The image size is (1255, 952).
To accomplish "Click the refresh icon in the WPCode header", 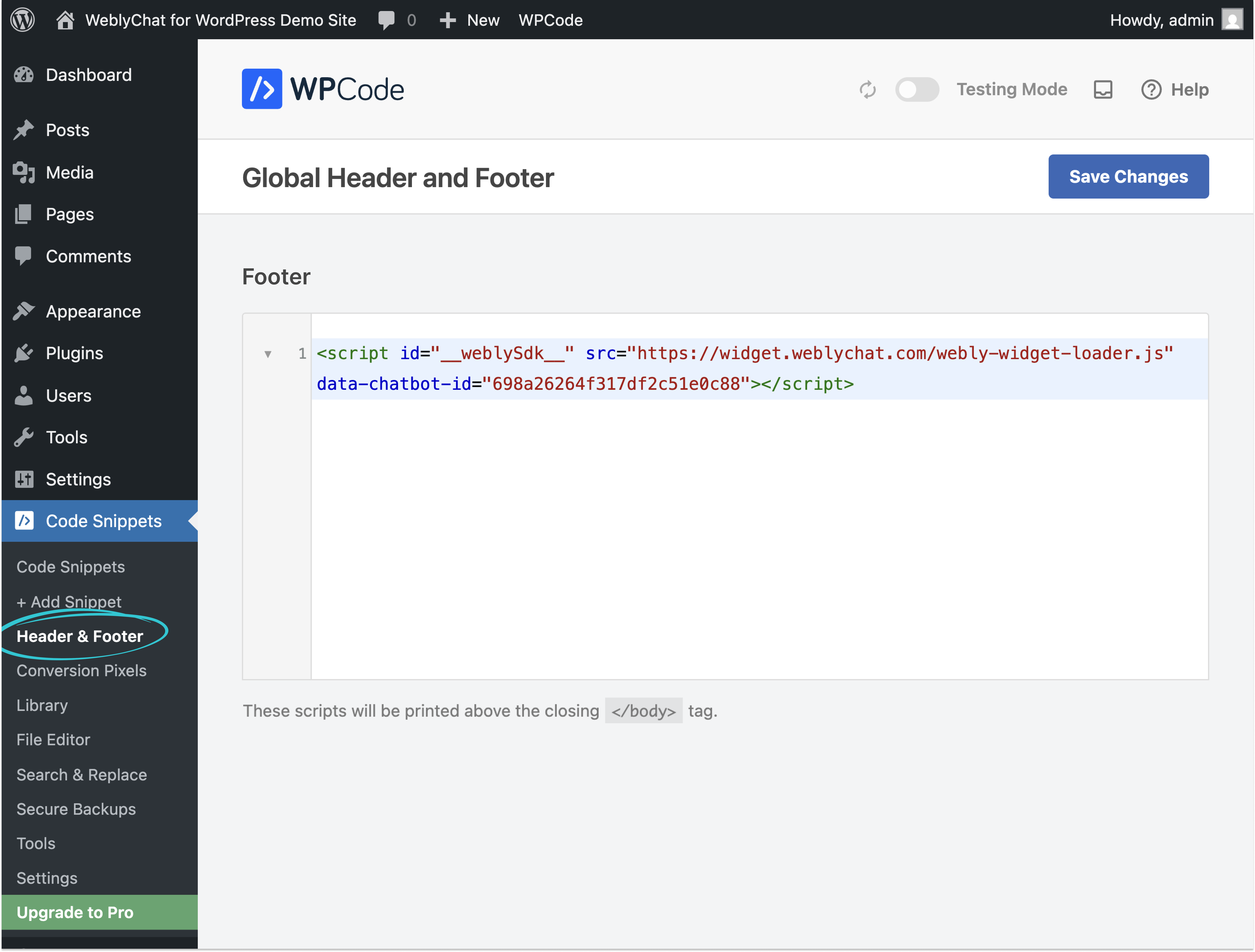I will [868, 89].
